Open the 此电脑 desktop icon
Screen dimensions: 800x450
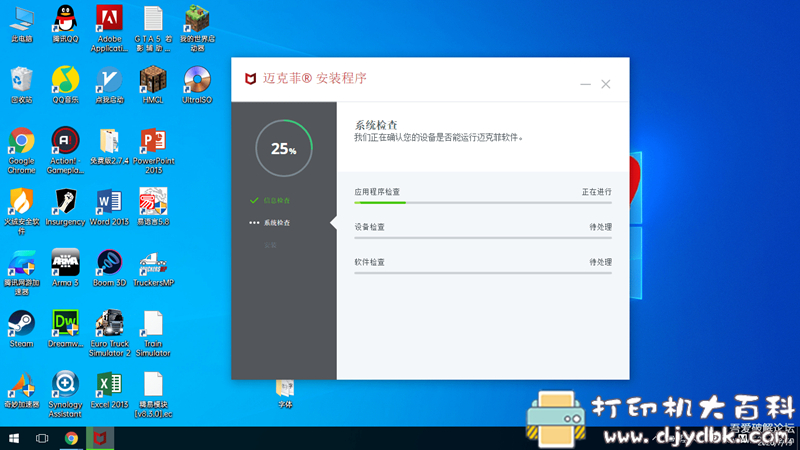pos(21,24)
